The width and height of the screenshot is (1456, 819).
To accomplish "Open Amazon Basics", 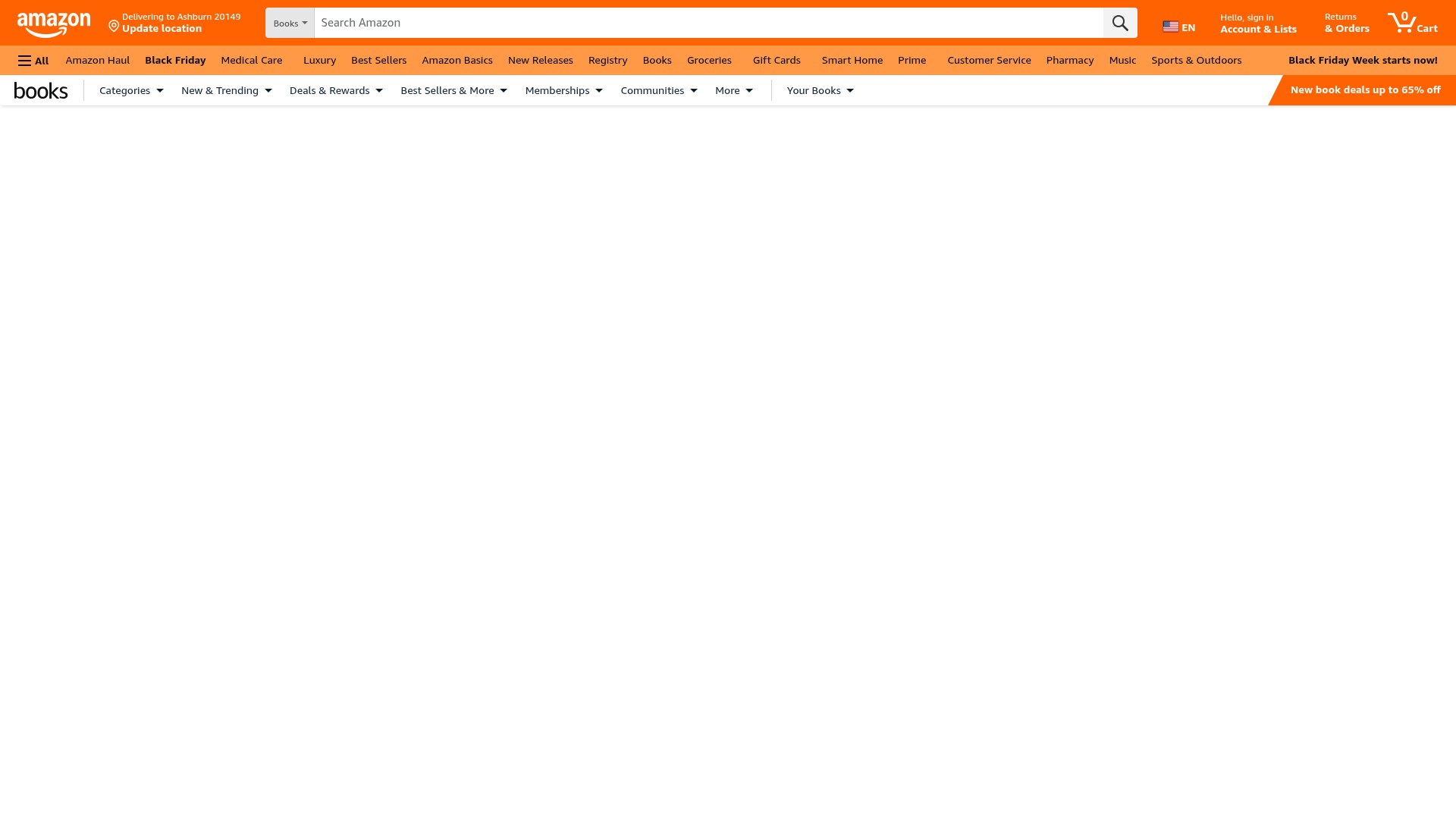I will pyautogui.click(x=457, y=60).
